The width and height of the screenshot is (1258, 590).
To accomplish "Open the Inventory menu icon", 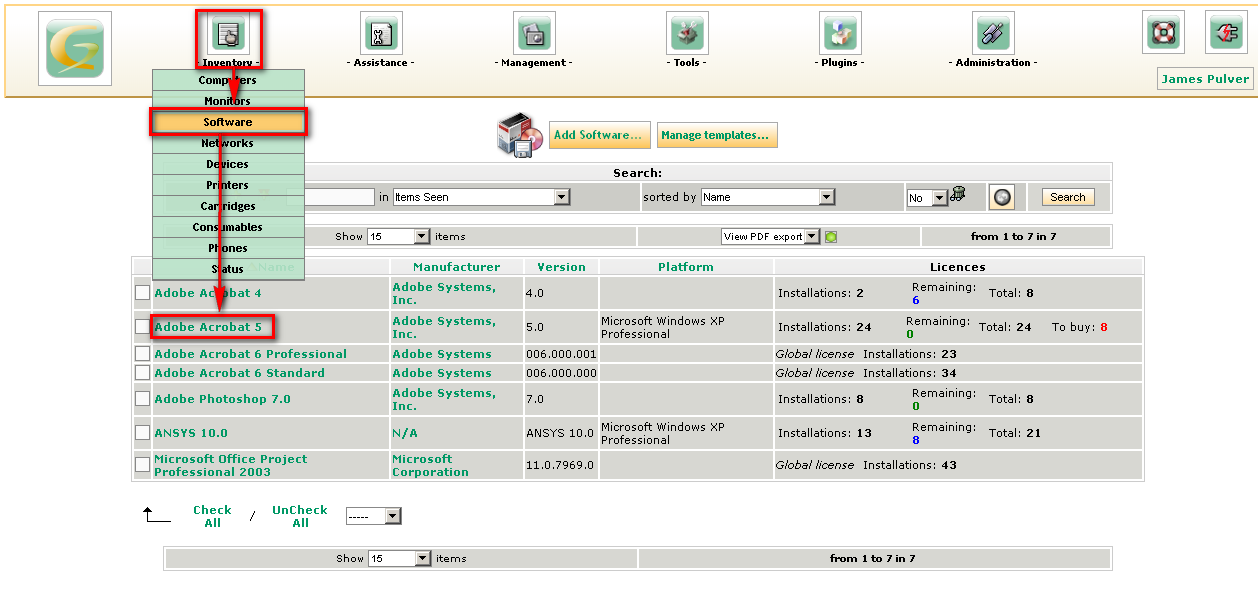I will pyautogui.click(x=228, y=33).
